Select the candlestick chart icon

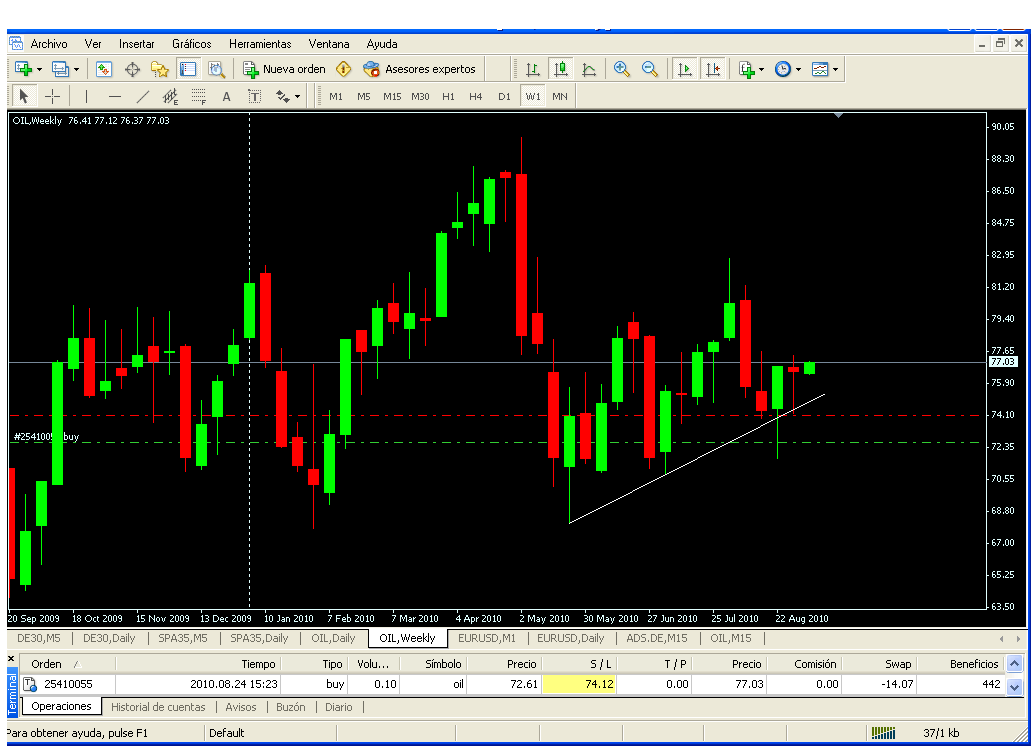[x=561, y=69]
